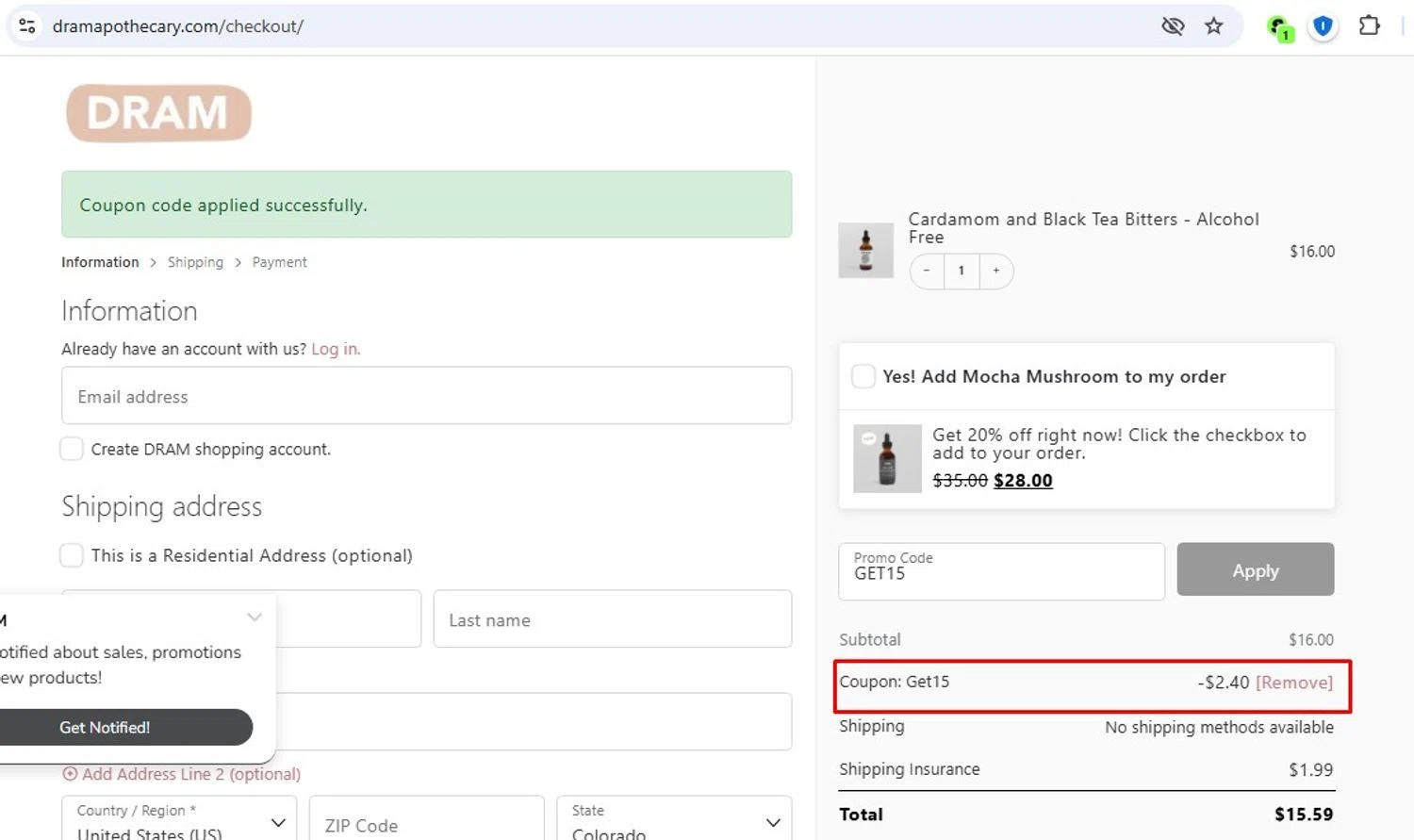Viewport: 1414px width, 840px height.
Task: Go to the Shipping breadcrumb step
Action: click(x=195, y=262)
